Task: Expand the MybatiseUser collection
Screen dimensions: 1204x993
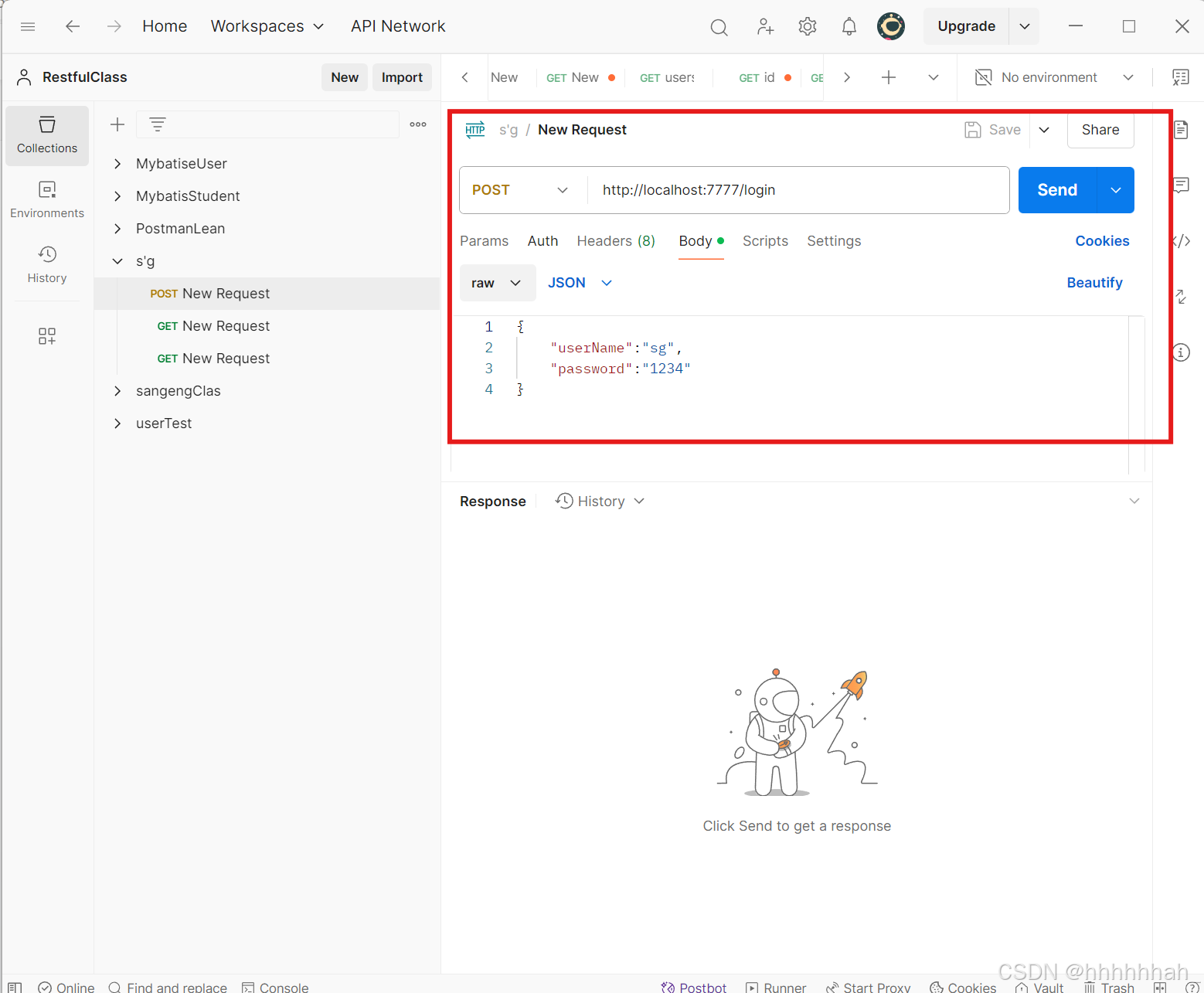Action: tap(117, 164)
